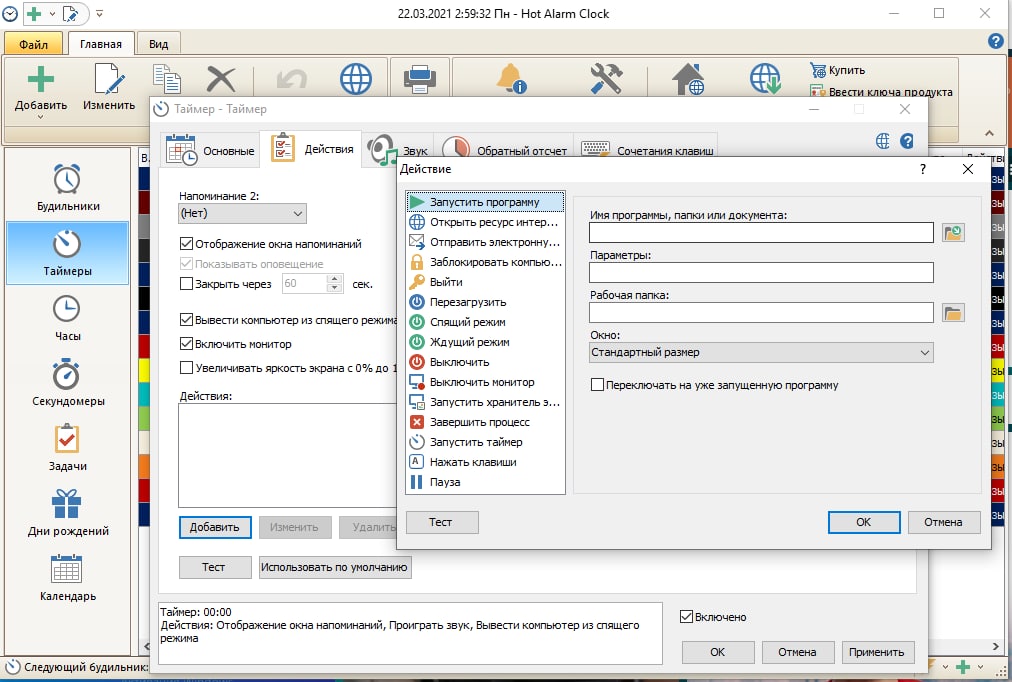Switch to Звук tab
The width and height of the screenshot is (1012, 682).
[398, 150]
